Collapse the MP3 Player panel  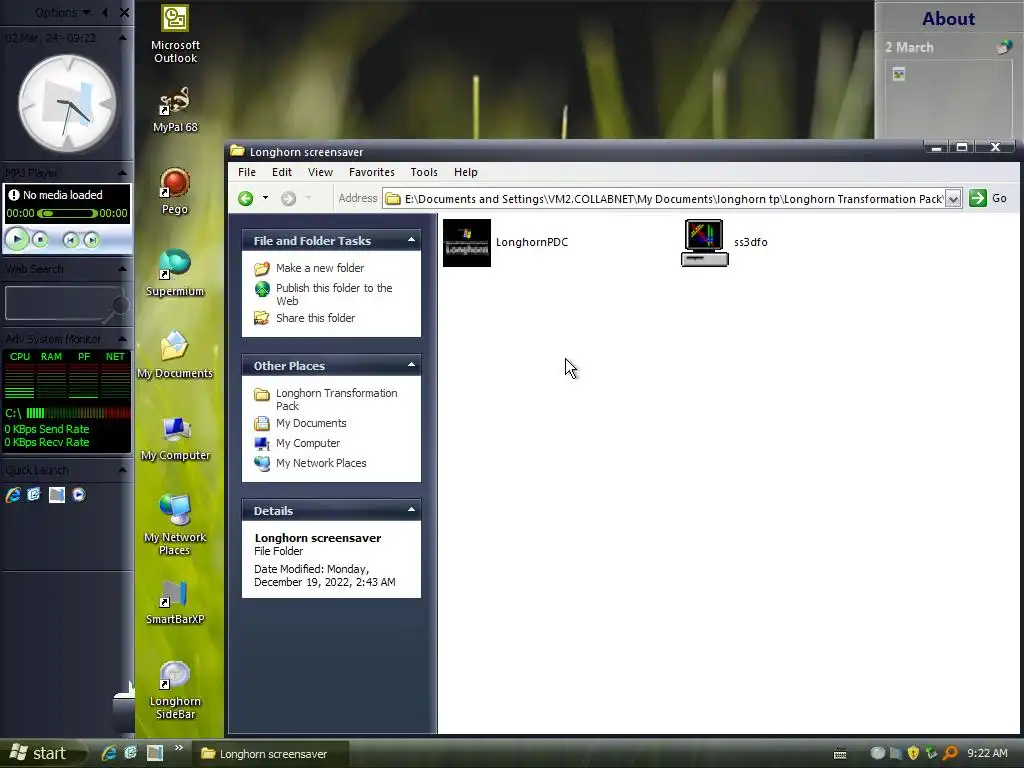point(122,172)
